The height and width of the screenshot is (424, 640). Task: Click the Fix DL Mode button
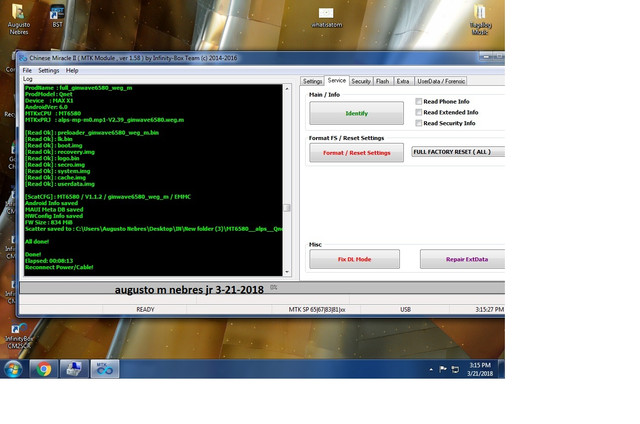point(354,259)
